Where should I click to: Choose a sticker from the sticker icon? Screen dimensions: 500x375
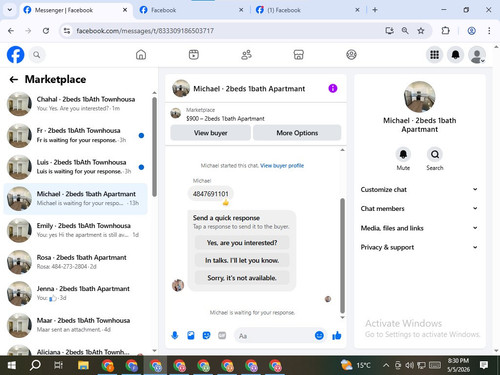(x=206, y=335)
